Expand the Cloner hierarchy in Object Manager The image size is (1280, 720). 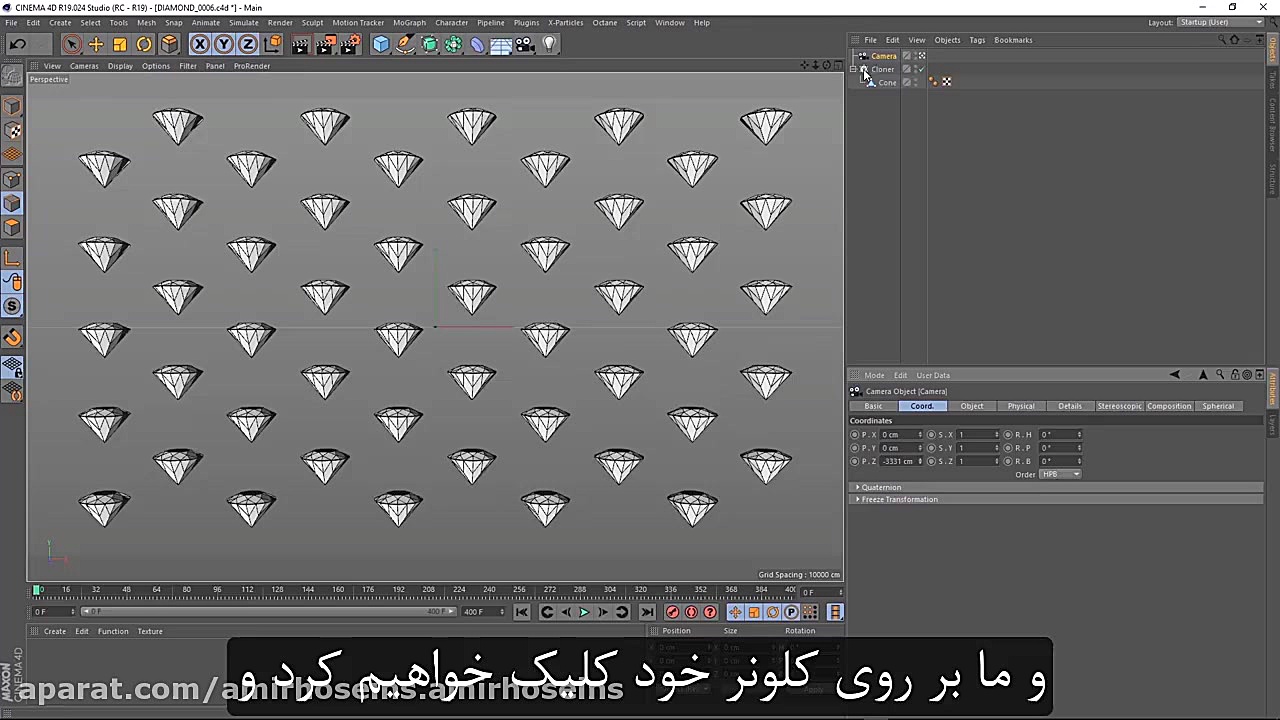coord(854,69)
